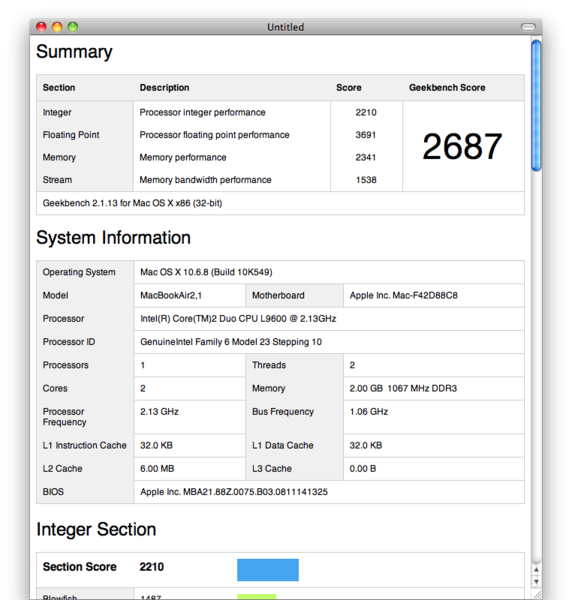Click the Core 2 Duo L9600 processor value
Image resolution: width=572 pixels, height=600 pixels.
click(x=238, y=319)
